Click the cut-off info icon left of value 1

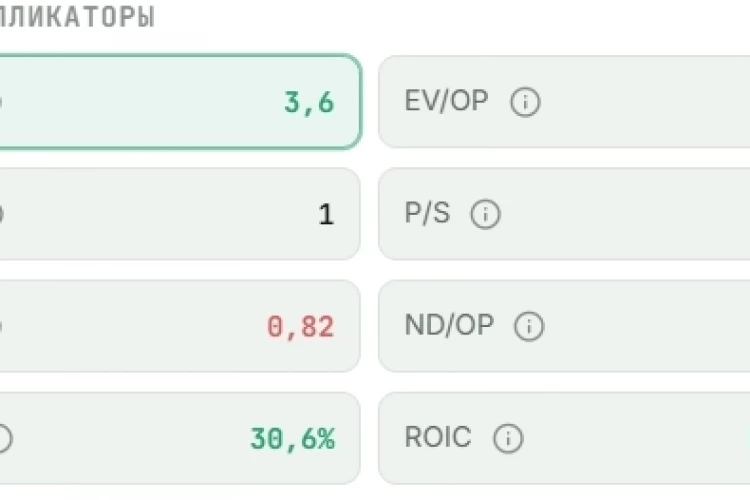(1, 214)
